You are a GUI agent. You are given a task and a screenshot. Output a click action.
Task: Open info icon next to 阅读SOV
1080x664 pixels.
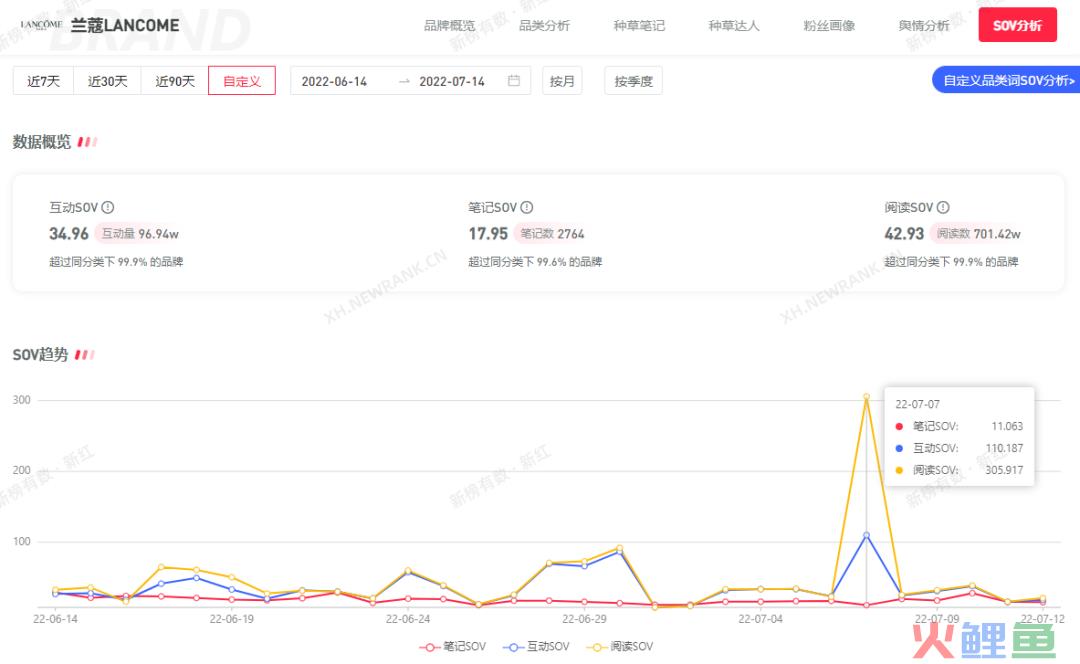(943, 207)
